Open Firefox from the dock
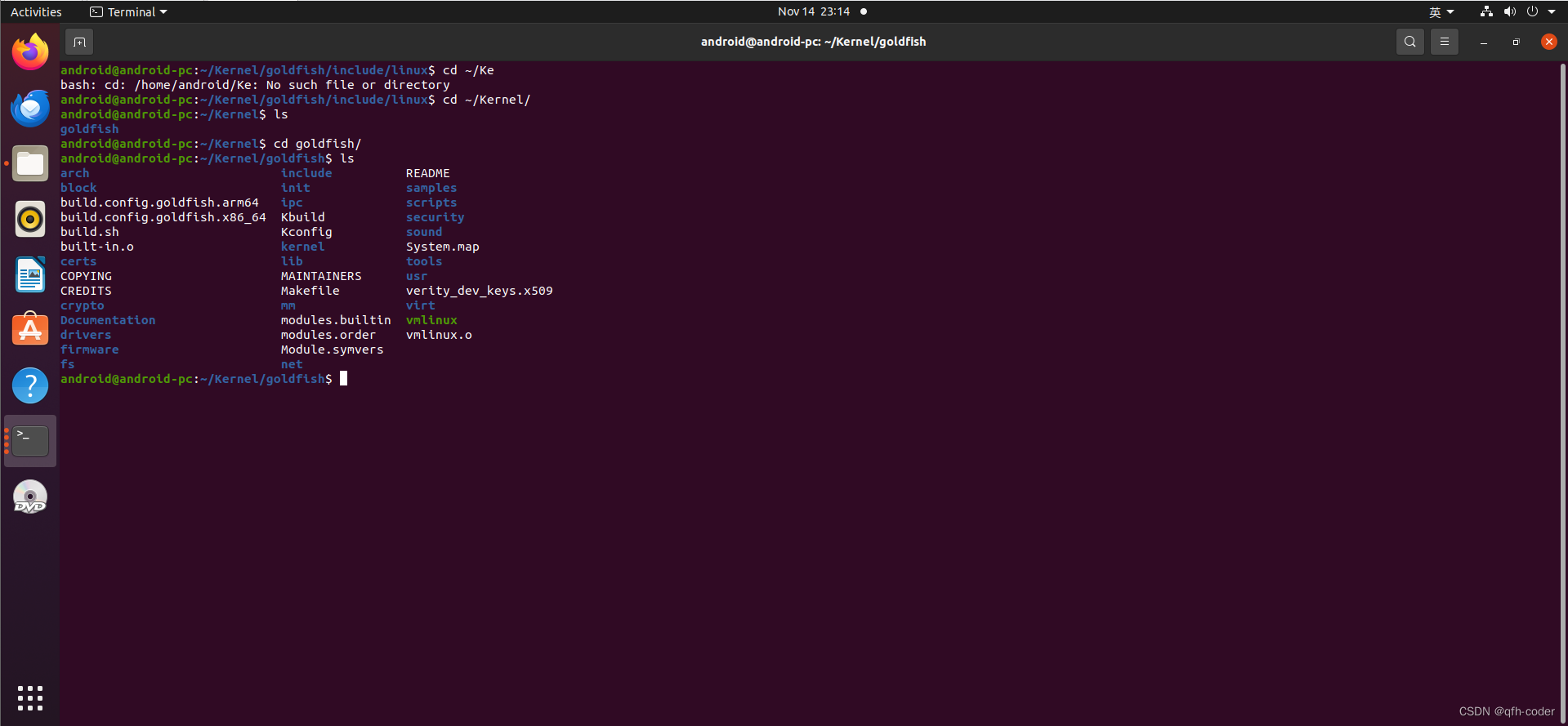Image resolution: width=1568 pixels, height=726 pixels. coord(30,52)
